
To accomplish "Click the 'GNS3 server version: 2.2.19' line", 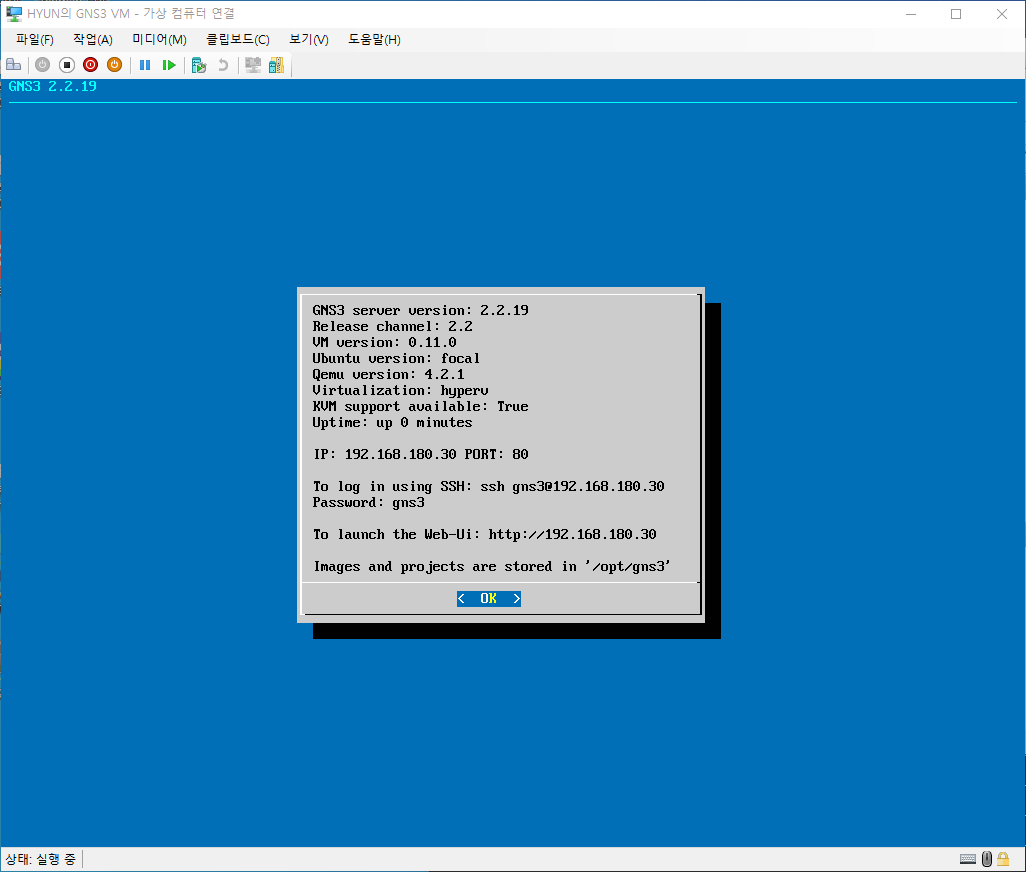I will pos(420,310).
